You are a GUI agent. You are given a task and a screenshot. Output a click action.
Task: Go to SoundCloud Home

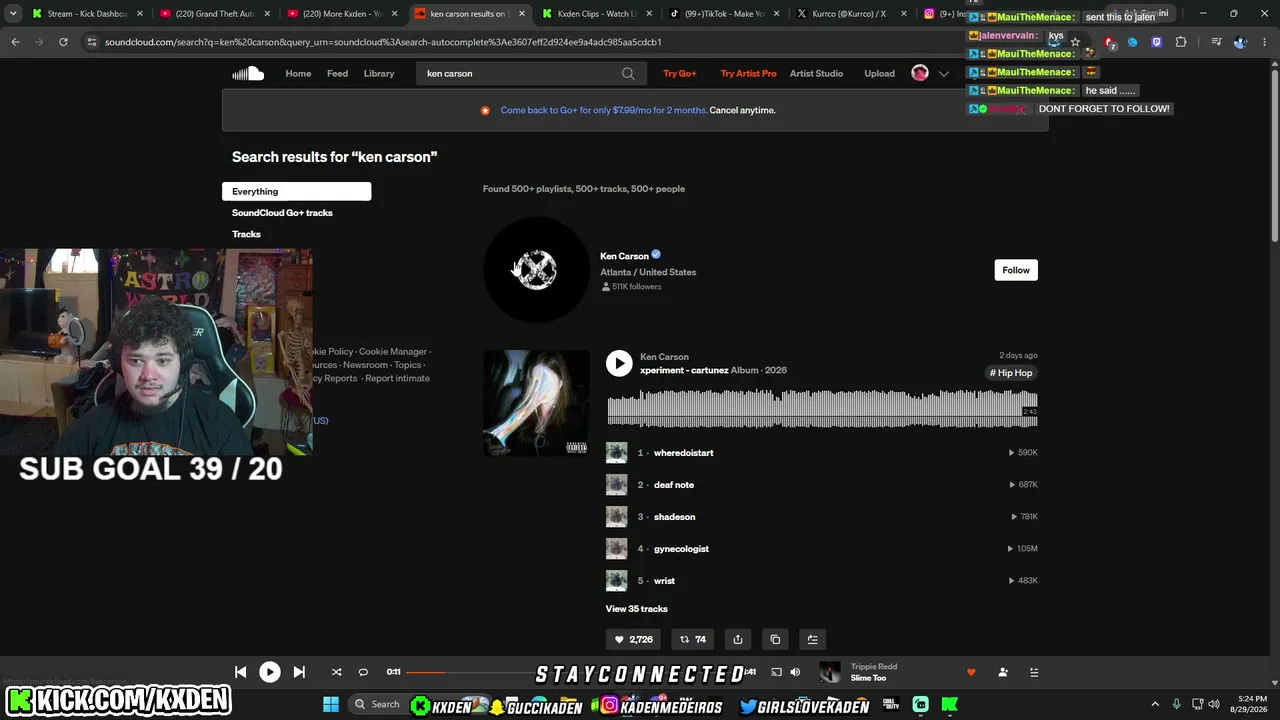pos(298,73)
